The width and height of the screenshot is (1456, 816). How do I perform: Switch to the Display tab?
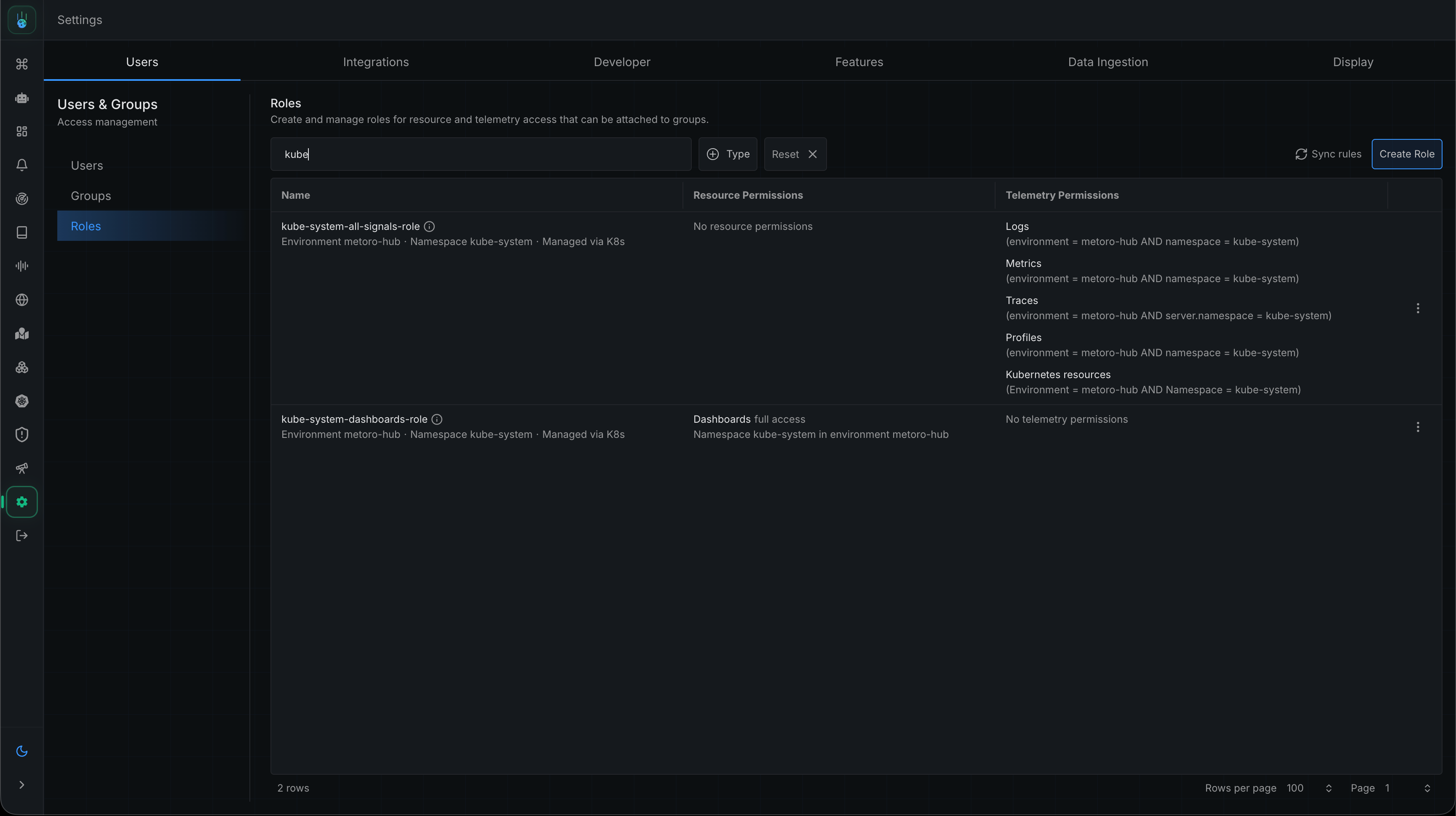1353,62
